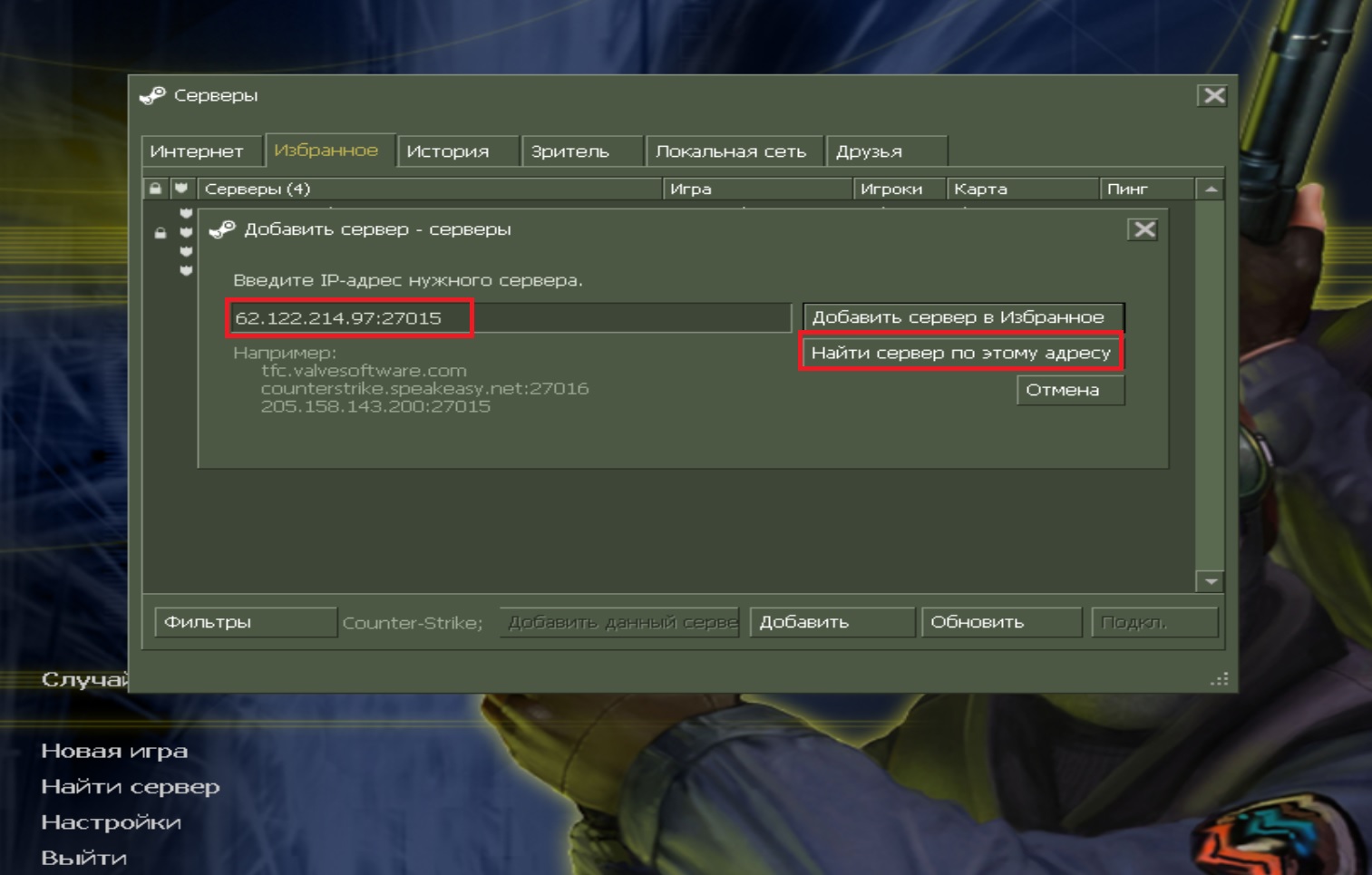
Task: Open the Фильтры panel
Action: (x=246, y=622)
